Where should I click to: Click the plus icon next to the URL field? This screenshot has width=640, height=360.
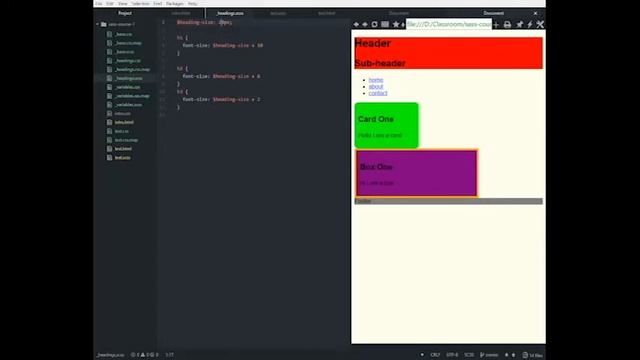click(x=496, y=25)
